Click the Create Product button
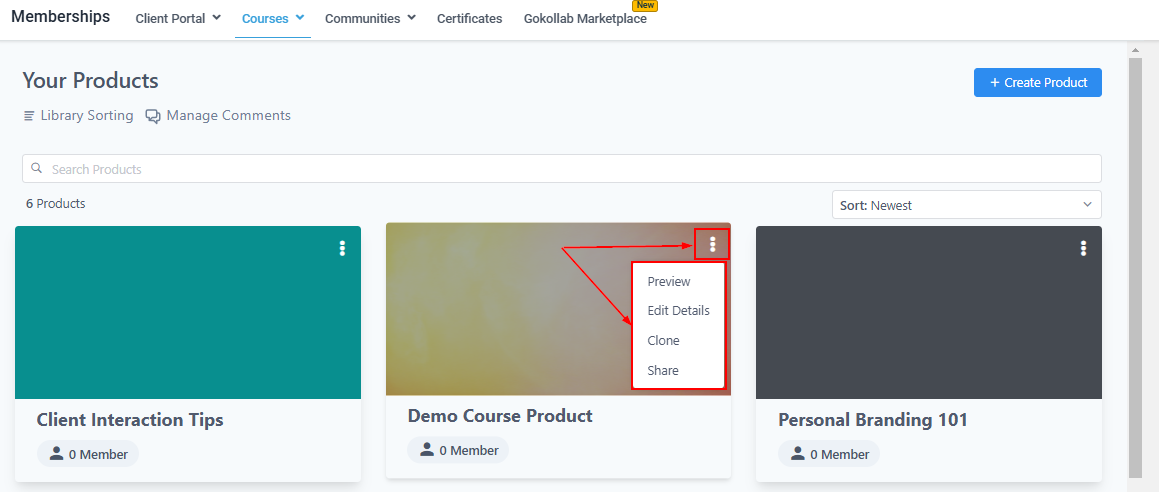This screenshot has width=1159, height=492. (x=1037, y=83)
